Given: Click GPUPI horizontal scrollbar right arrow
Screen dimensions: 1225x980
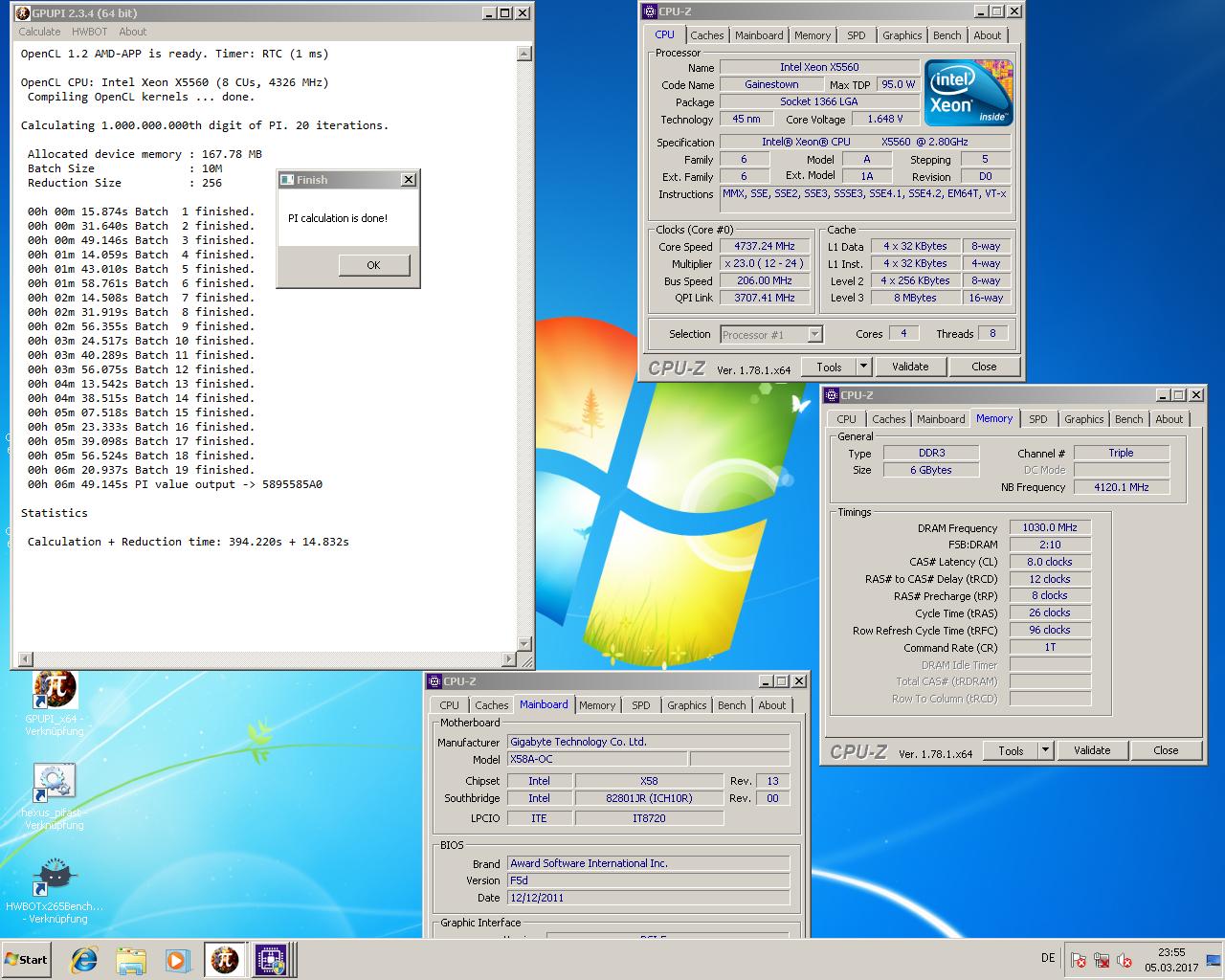Looking at the screenshot, I should tap(508, 659).
